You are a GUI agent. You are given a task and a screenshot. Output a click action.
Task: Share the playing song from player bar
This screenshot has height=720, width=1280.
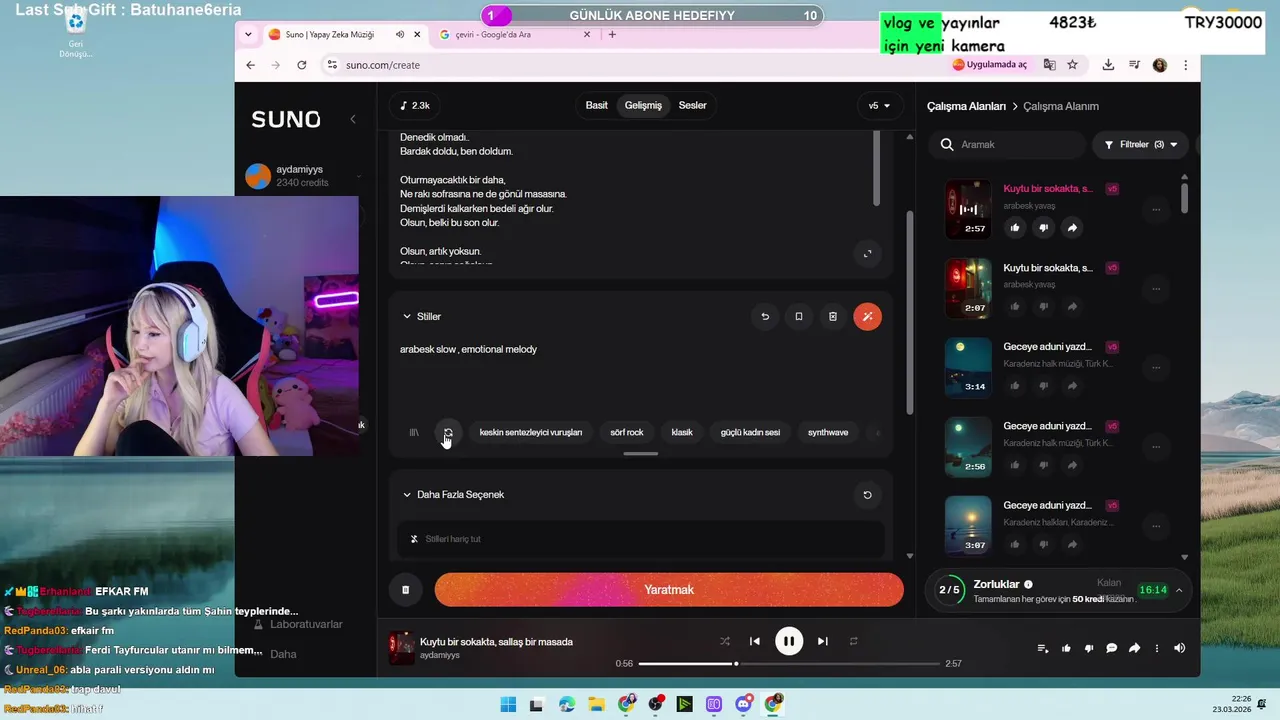click(x=1134, y=648)
